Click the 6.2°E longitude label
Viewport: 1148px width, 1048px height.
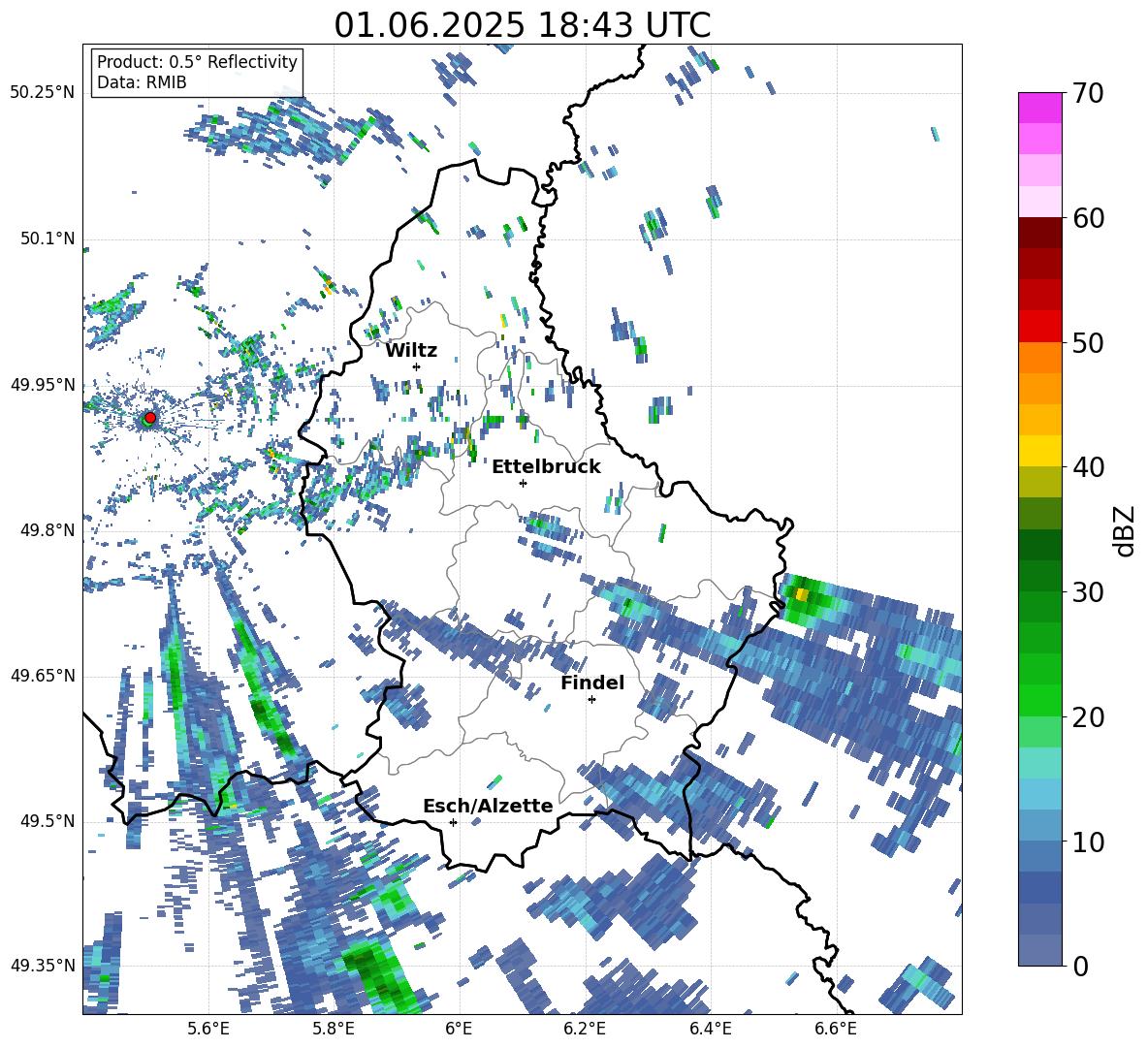(585, 1029)
